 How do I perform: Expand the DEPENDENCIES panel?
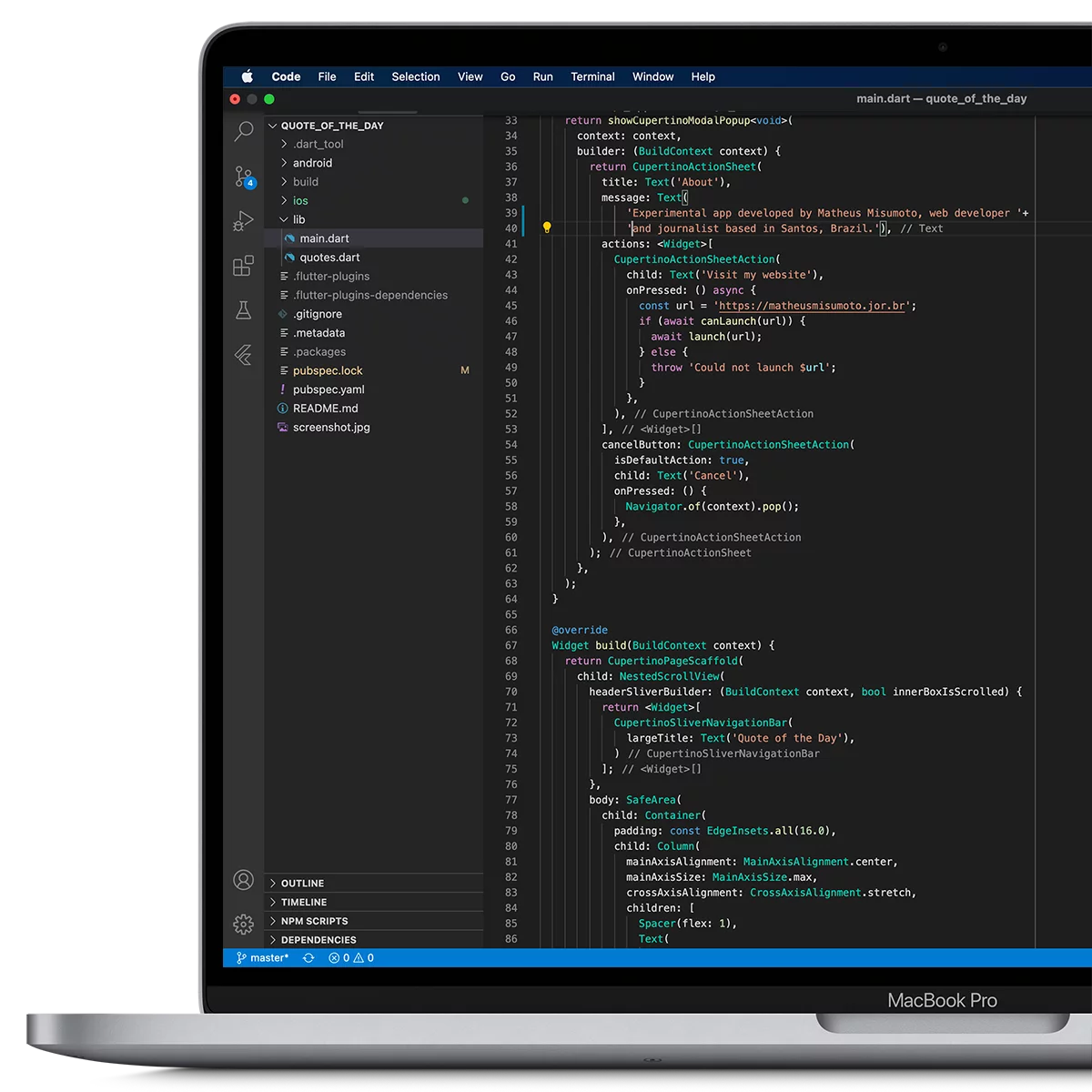[x=373, y=940]
